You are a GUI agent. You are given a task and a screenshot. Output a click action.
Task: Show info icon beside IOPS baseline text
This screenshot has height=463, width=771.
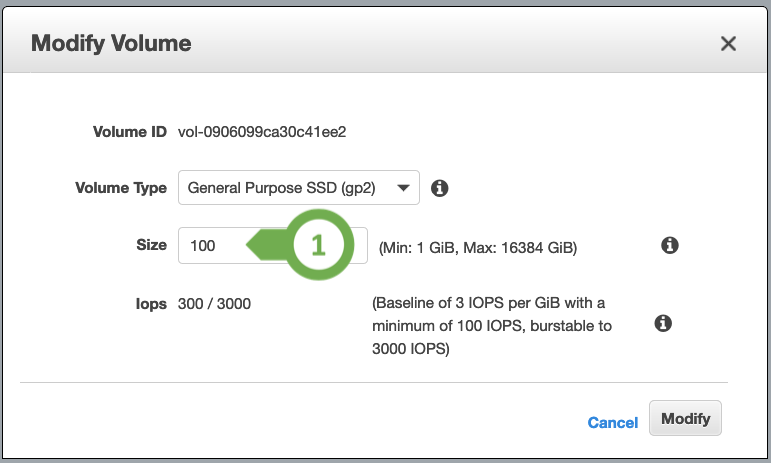point(663,323)
